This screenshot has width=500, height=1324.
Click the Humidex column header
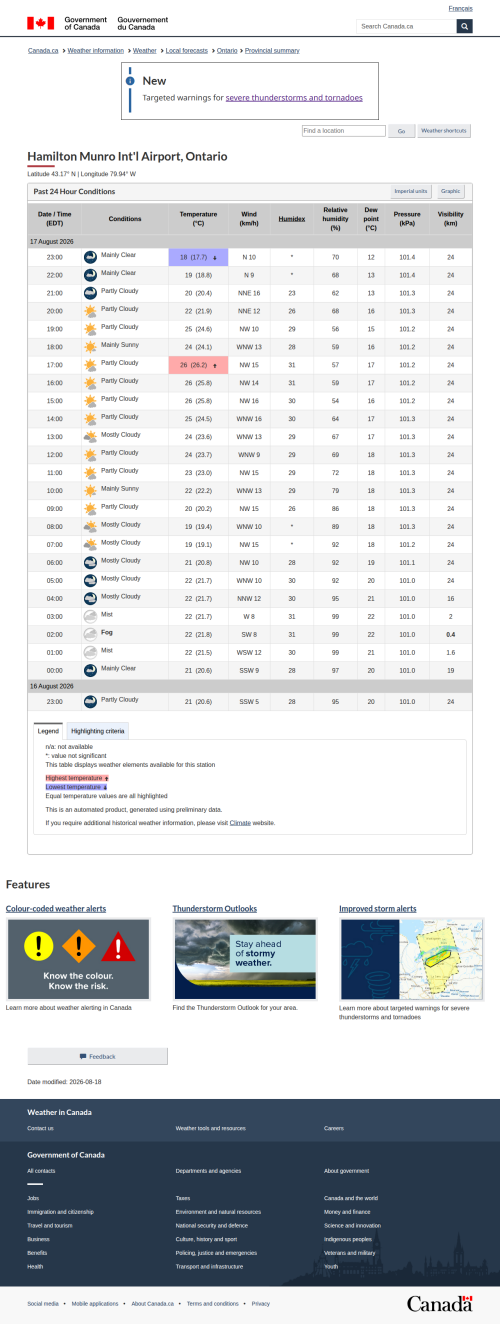pyautogui.click(x=292, y=218)
